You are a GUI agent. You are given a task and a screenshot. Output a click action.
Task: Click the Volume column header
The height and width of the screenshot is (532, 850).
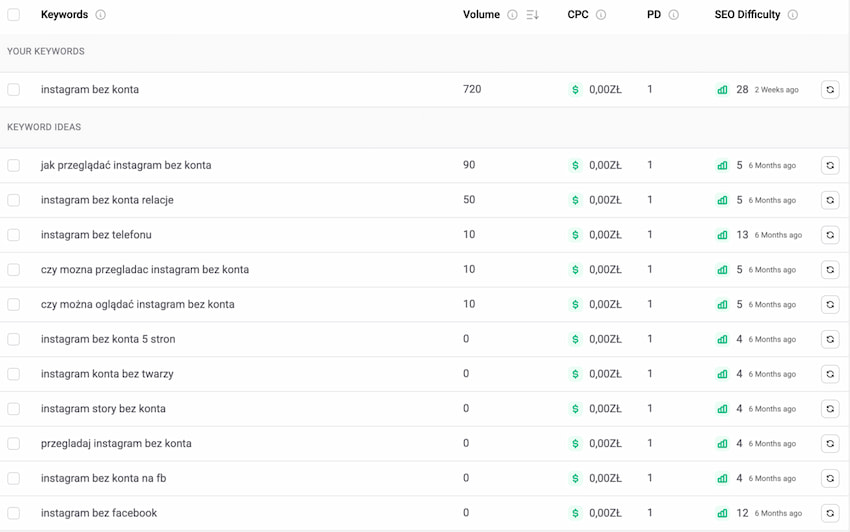pos(481,15)
